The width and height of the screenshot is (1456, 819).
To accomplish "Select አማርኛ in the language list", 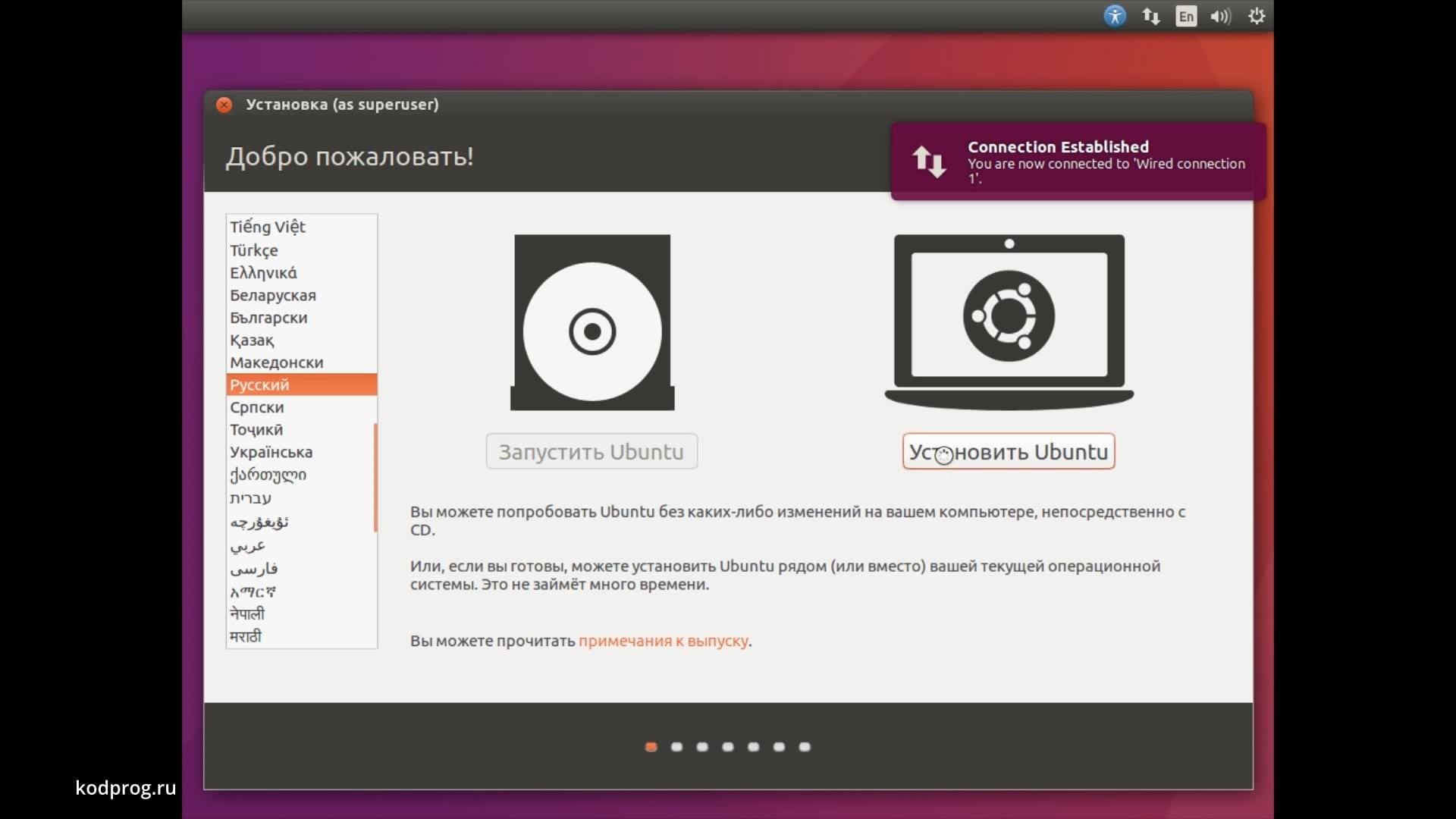I will 302,591.
